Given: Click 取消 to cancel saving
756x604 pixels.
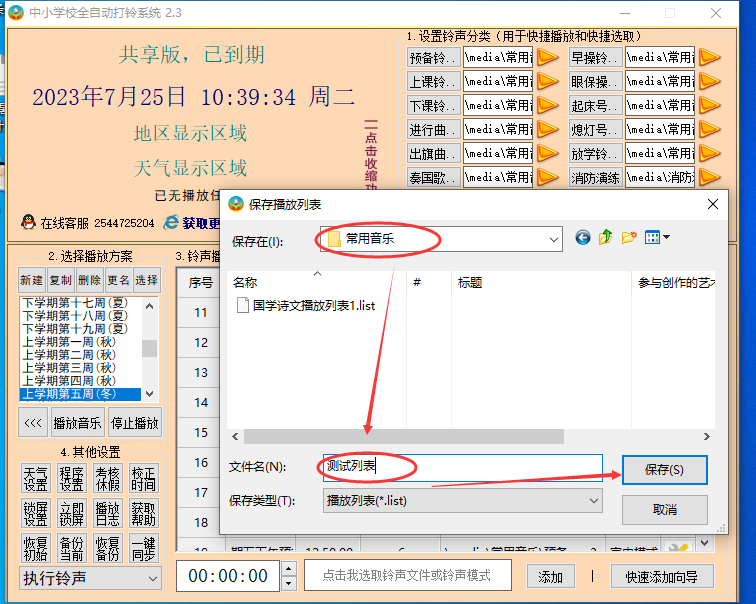Looking at the screenshot, I should [x=664, y=509].
